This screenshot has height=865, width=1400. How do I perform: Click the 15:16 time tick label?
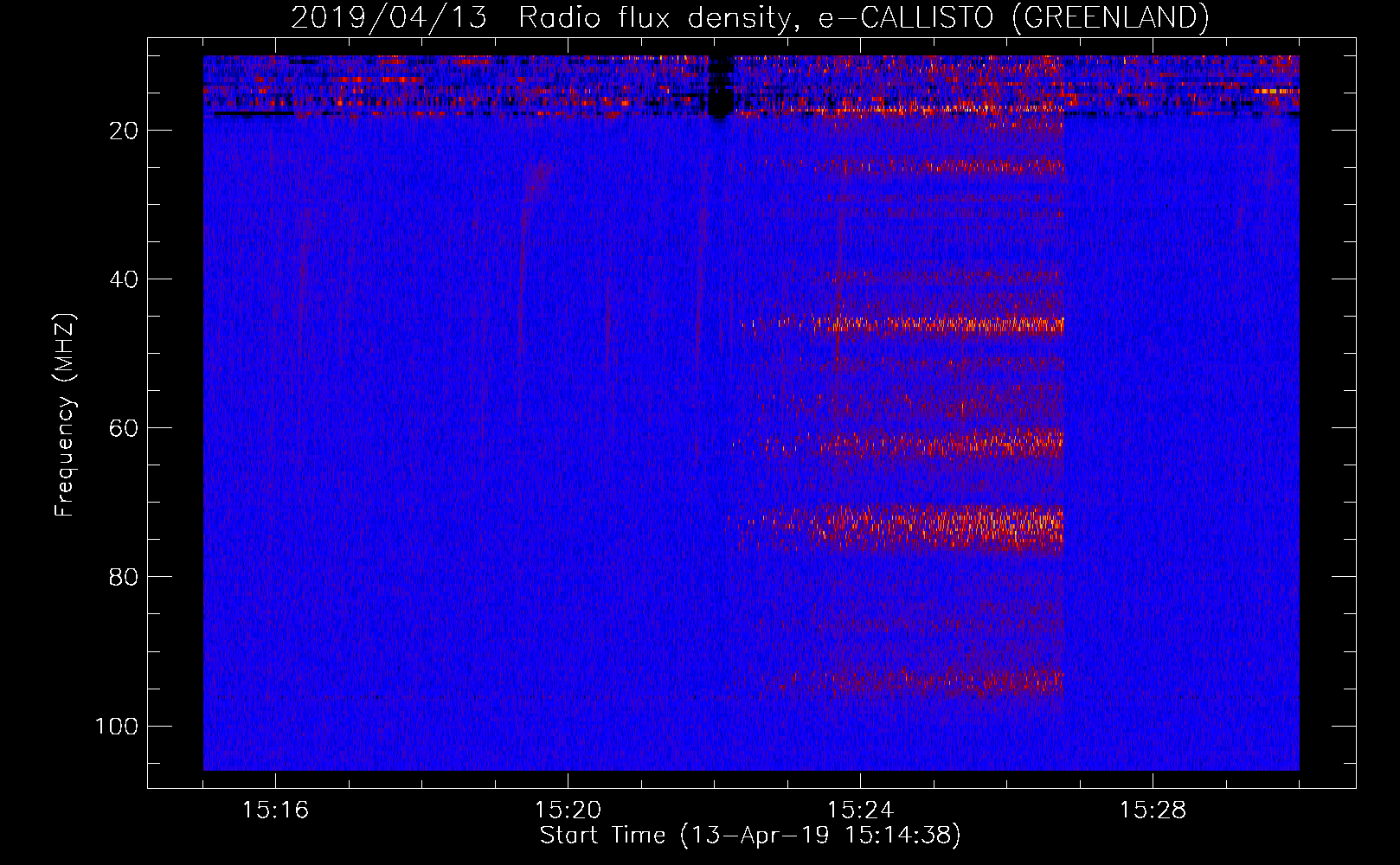click(x=275, y=811)
